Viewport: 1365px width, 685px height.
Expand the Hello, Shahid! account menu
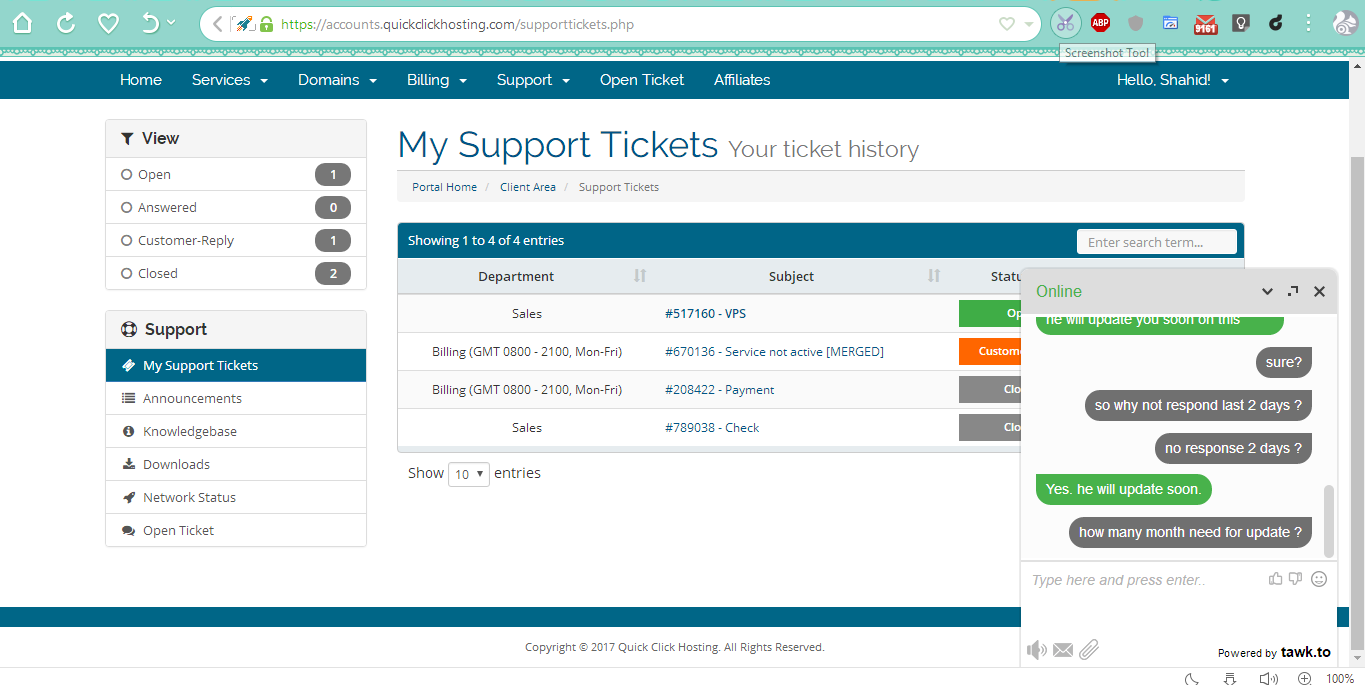[x=1173, y=80]
